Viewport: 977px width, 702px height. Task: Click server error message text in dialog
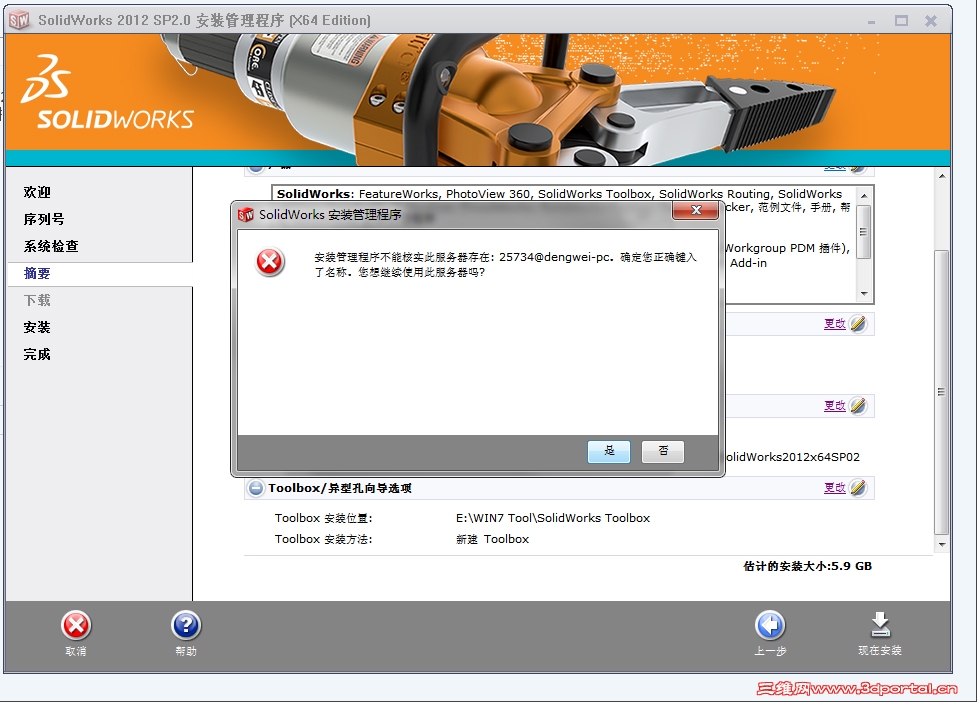[505, 264]
